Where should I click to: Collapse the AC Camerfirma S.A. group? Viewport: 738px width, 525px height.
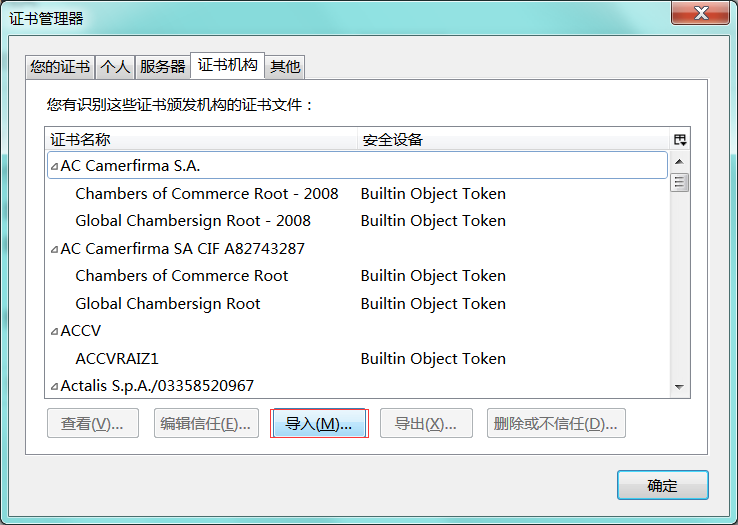(55, 166)
